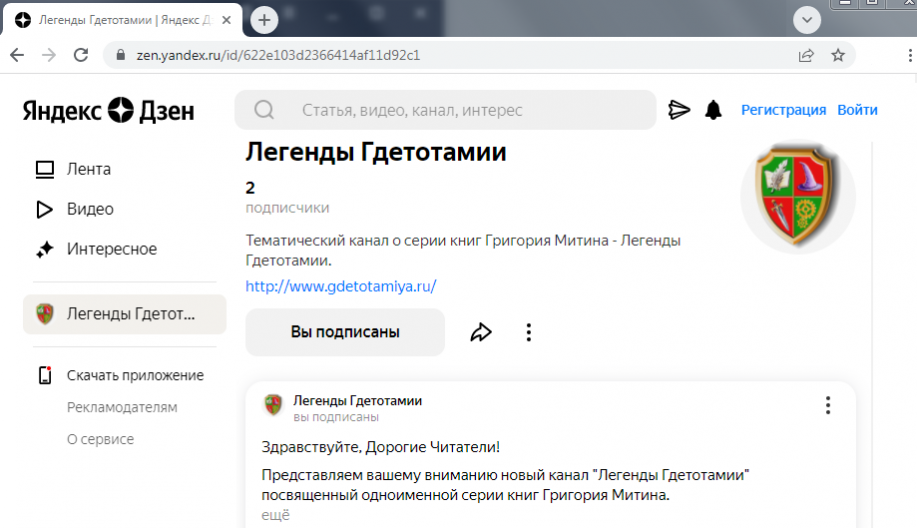Close the Легенды Гдетотамии tab
917x528 pixels.
pyautogui.click(x=227, y=20)
